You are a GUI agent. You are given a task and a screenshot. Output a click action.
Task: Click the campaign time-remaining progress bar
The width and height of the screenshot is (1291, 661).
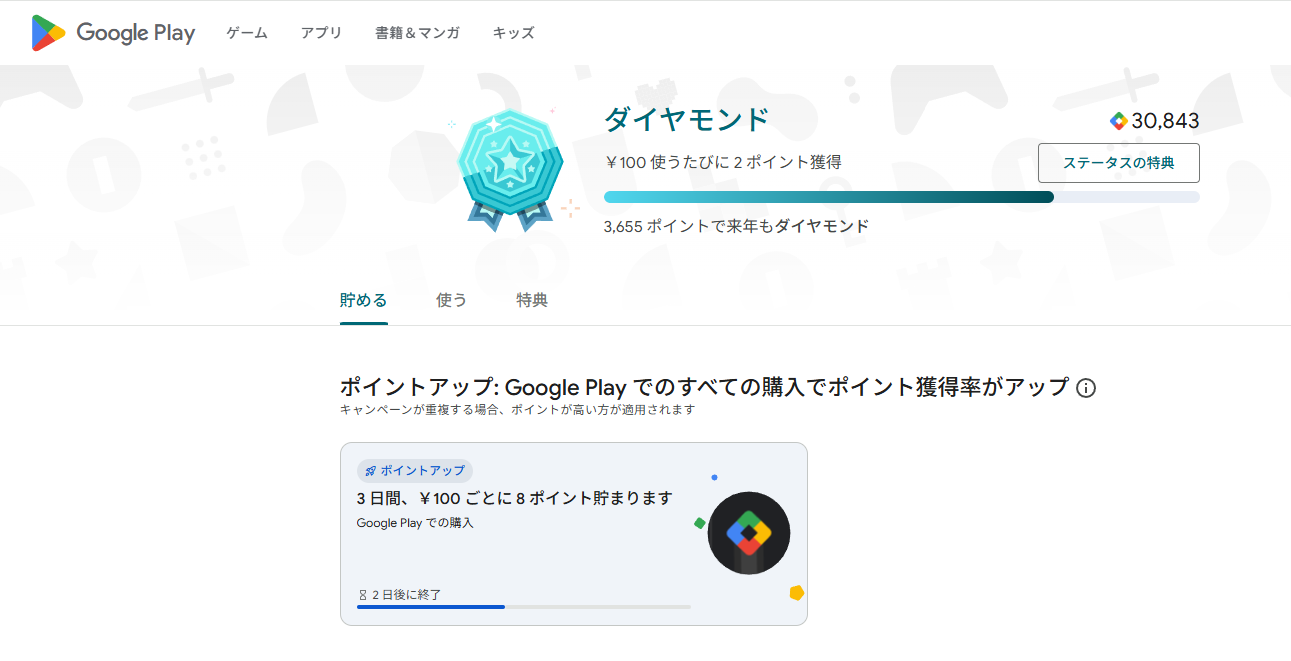pyautogui.click(x=523, y=607)
